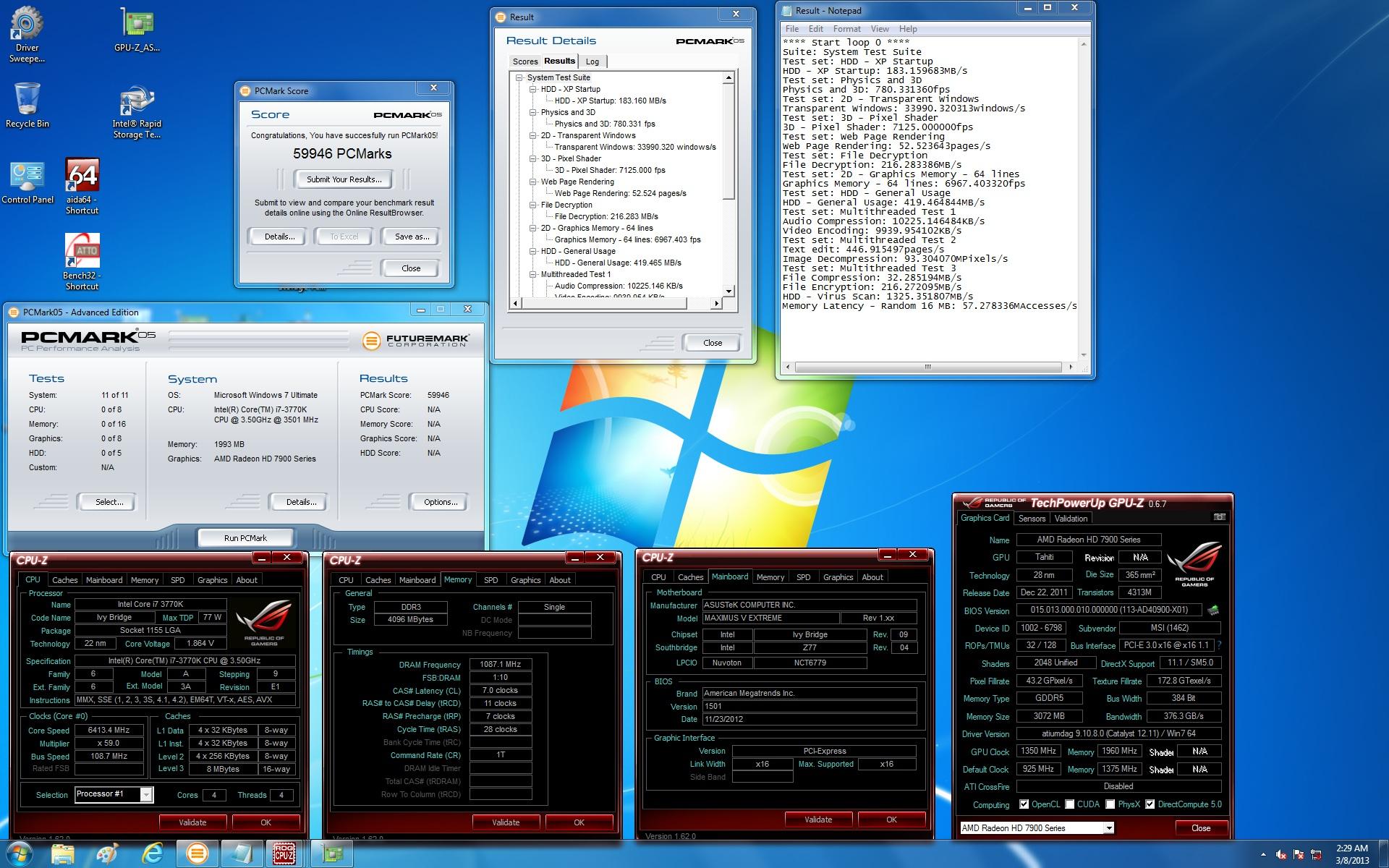Open the Sensors tab in GPU-Z
This screenshot has height=868, width=1389.
pyautogui.click(x=1032, y=519)
